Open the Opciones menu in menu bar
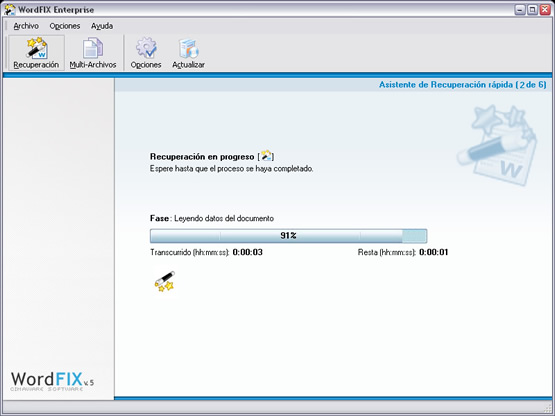 point(65,26)
